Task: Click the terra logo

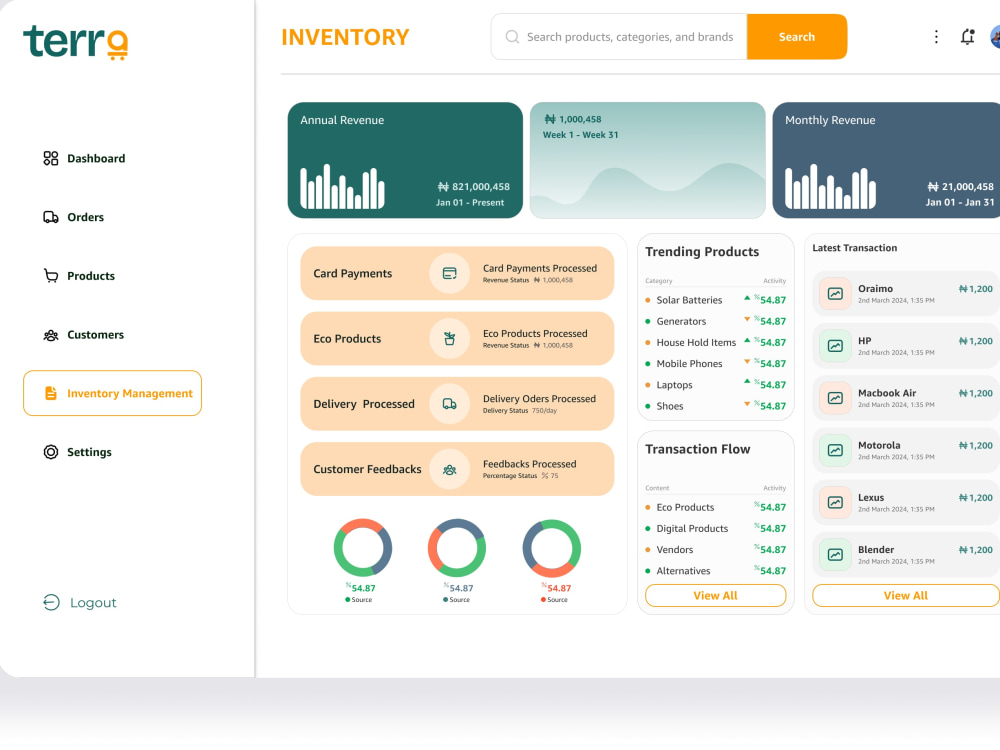Action: [75, 42]
